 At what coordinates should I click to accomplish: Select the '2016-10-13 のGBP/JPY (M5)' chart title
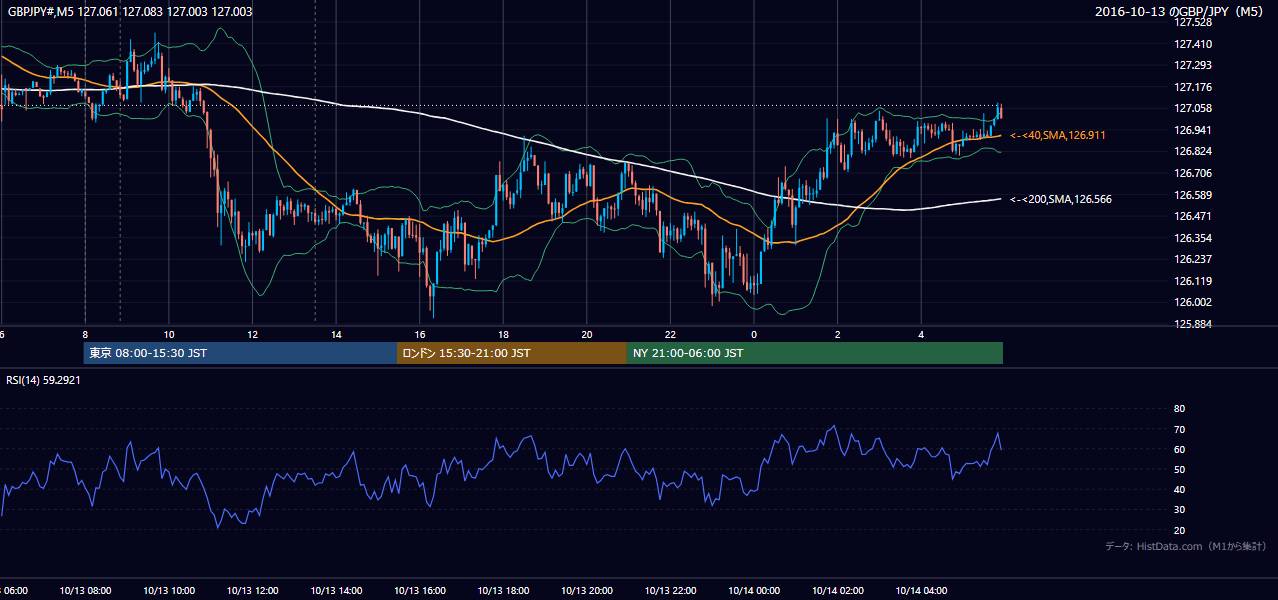1180,12
